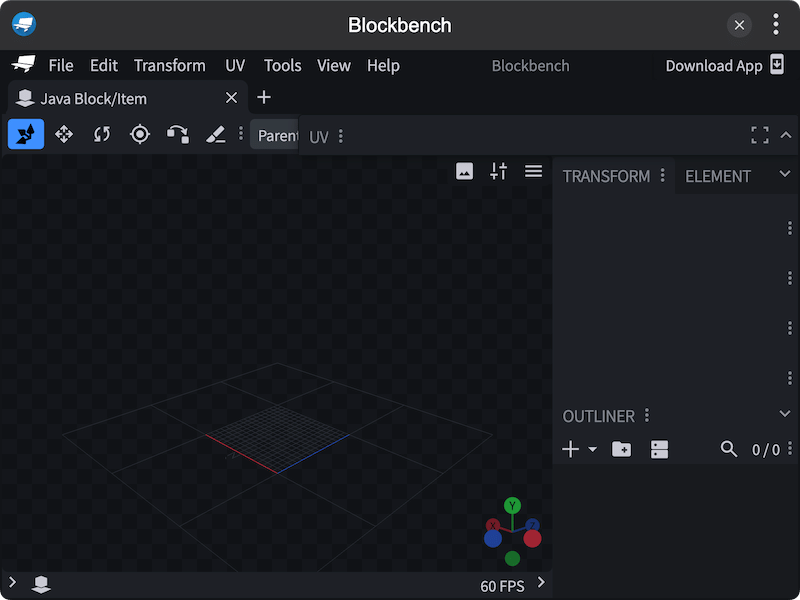Search the Outliner with magnifier icon
Viewport: 800px width, 600px height.
[x=729, y=449]
